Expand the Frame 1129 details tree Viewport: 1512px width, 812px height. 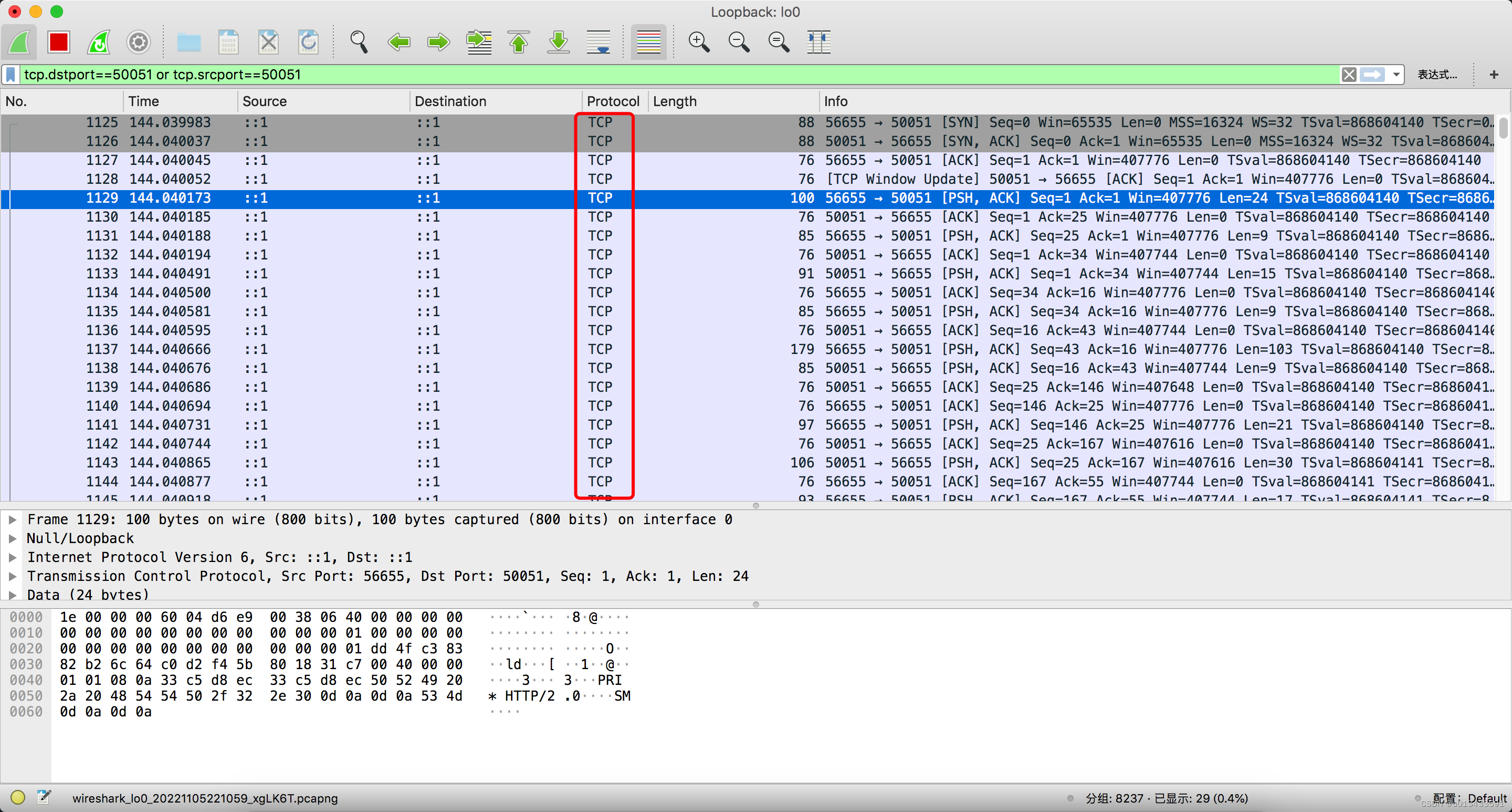(x=12, y=519)
